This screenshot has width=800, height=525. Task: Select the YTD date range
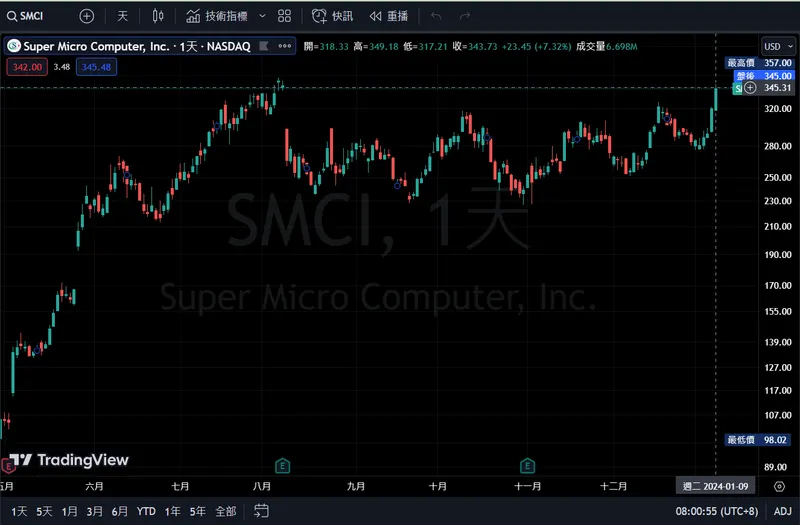146,511
